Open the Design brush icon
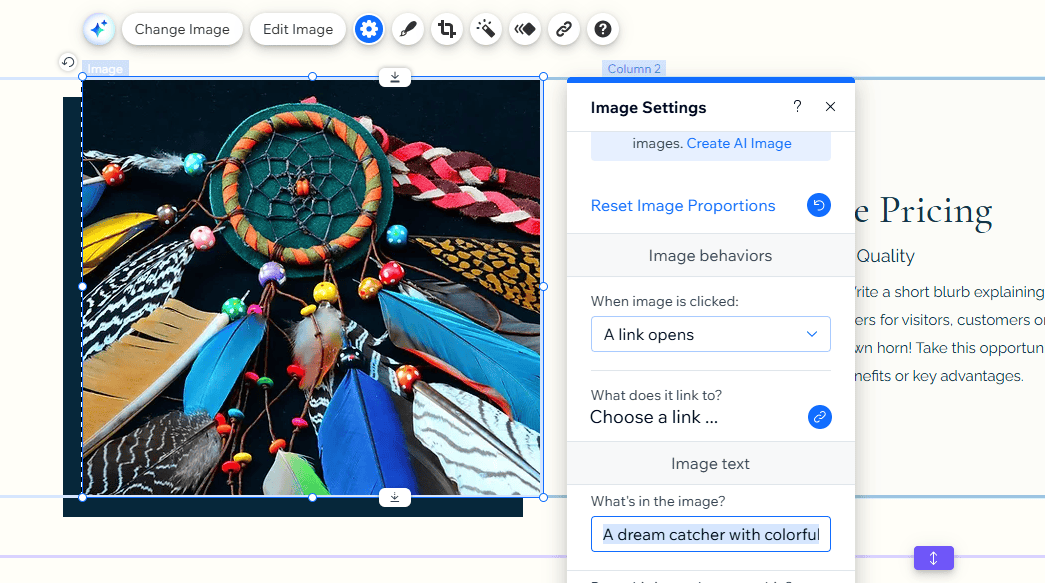This screenshot has height=583, width=1045. click(x=407, y=29)
